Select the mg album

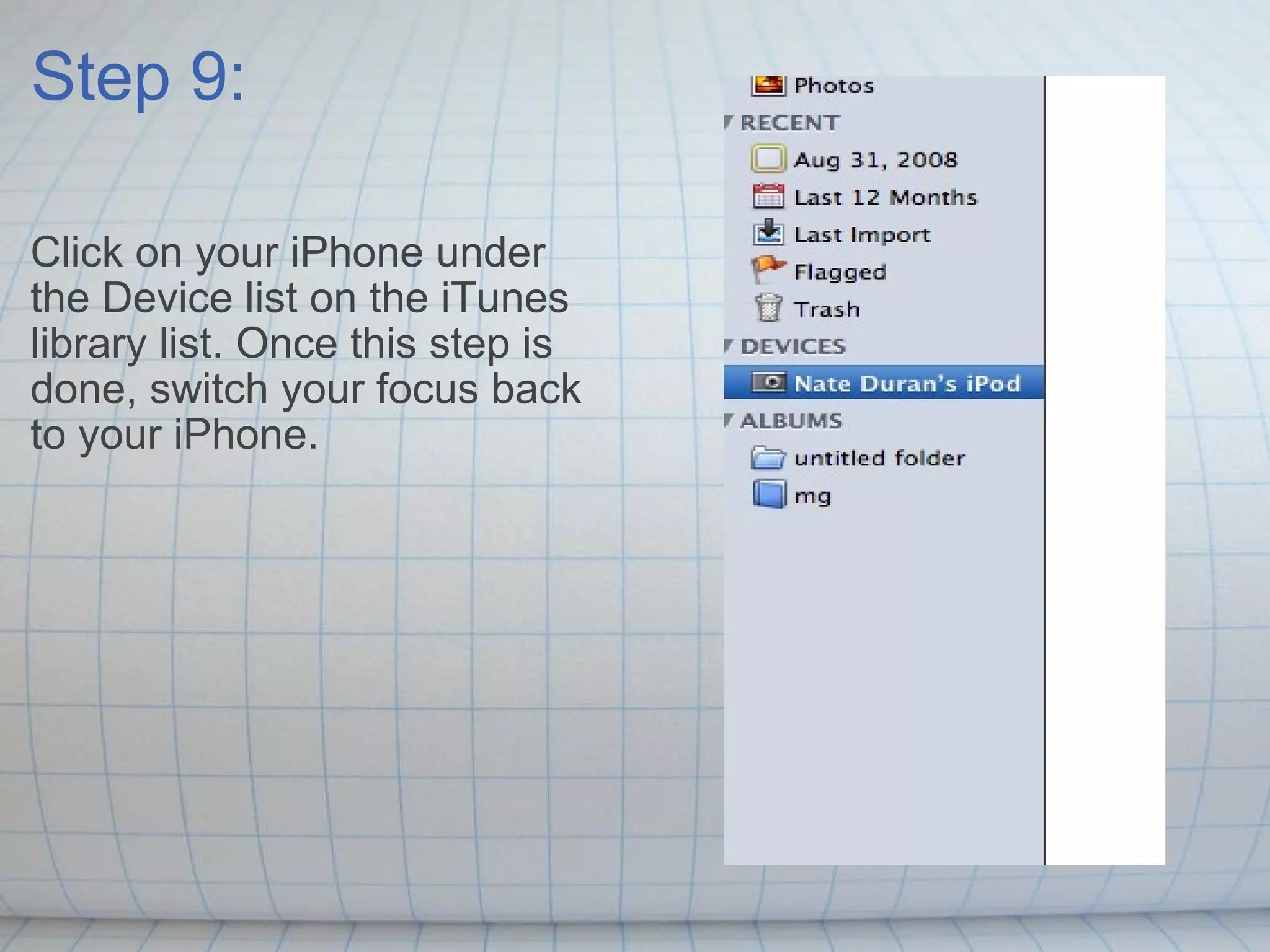click(x=812, y=496)
